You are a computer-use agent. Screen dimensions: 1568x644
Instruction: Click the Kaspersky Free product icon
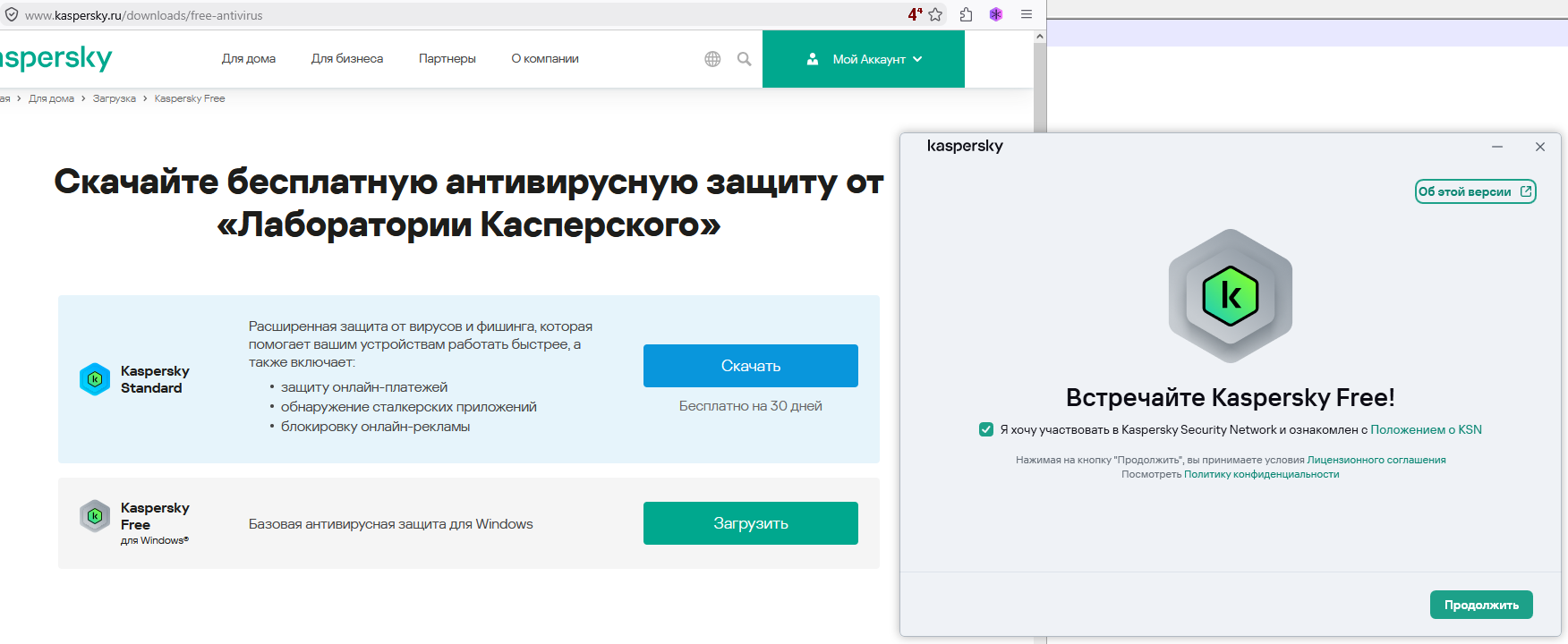coord(95,516)
